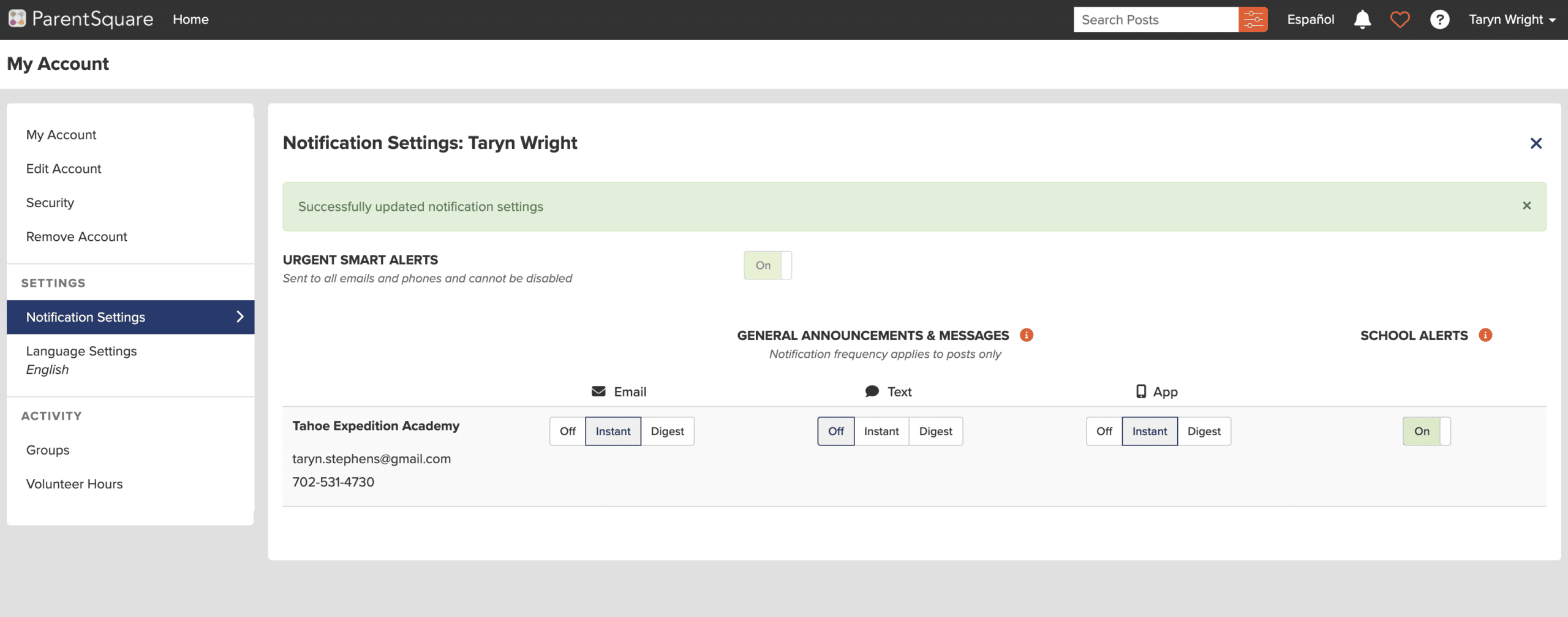Click the ParentSquare brand name
The width and height of the screenshot is (1568, 617).
tap(92, 19)
